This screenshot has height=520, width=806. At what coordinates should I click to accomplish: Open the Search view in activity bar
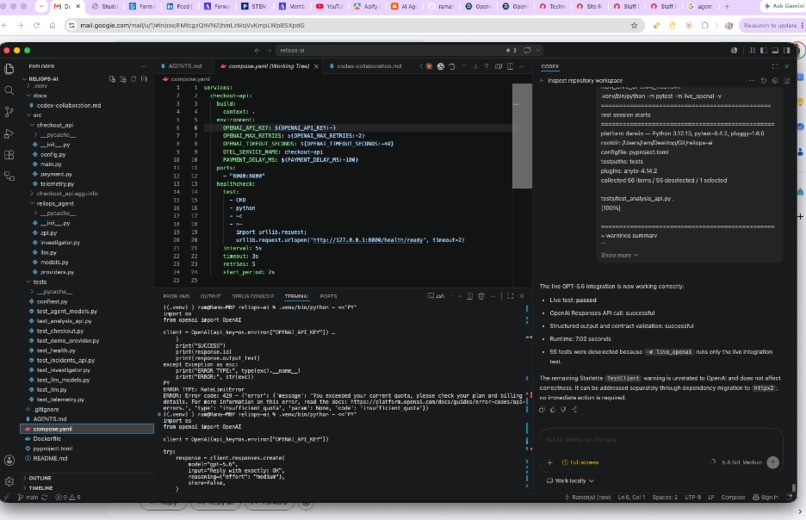9,90
